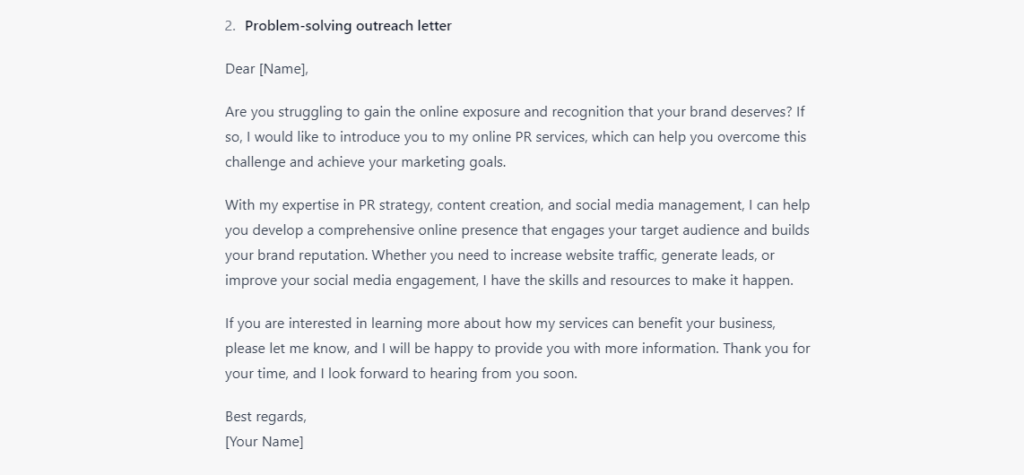This screenshot has height=475, width=1024.
Task: Click the phrase 'please let me know'
Action: (x=287, y=348)
